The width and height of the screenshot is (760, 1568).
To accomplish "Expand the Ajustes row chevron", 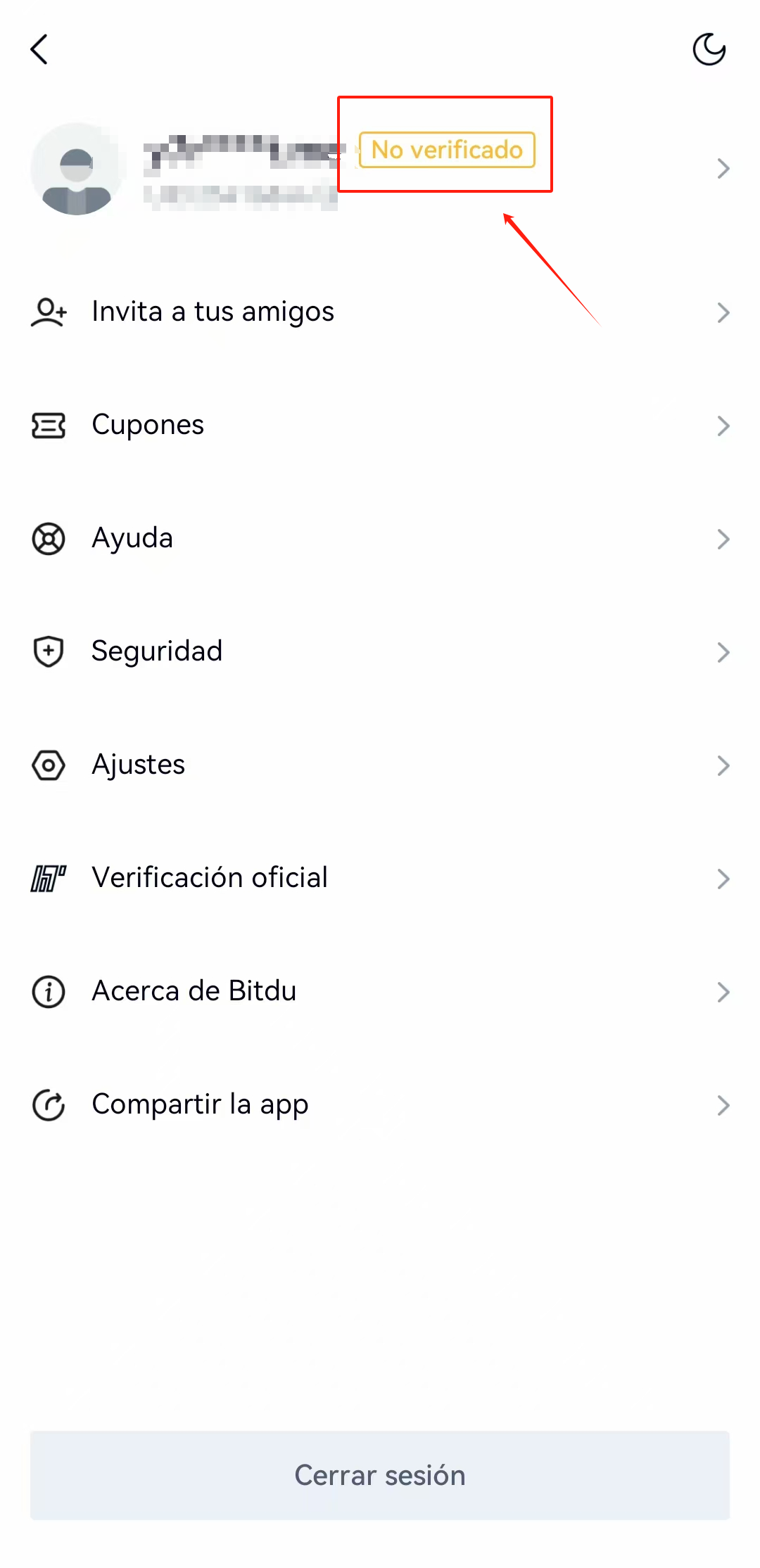I will tap(723, 765).
